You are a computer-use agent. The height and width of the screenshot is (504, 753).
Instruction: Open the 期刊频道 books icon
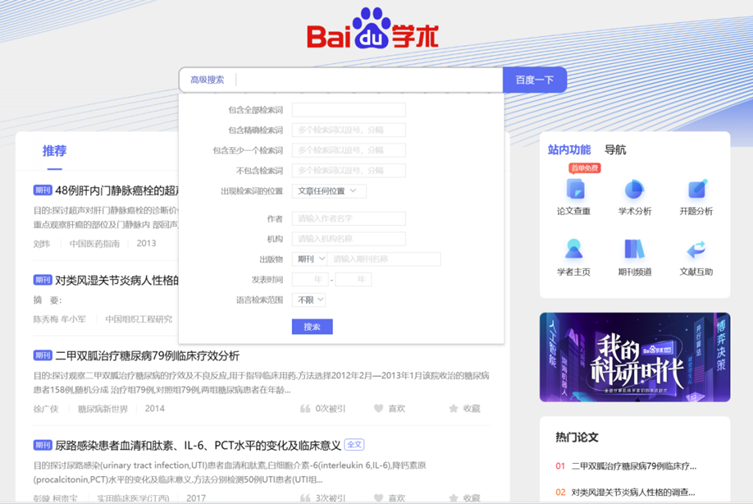click(x=634, y=249)
